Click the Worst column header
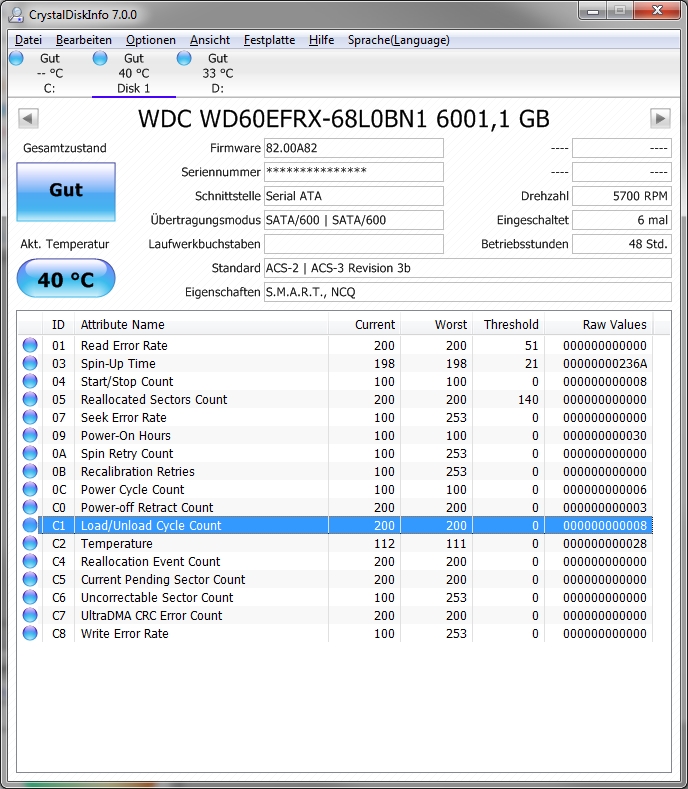This screenshot has width=688, height=789. [x=436, y=325]
